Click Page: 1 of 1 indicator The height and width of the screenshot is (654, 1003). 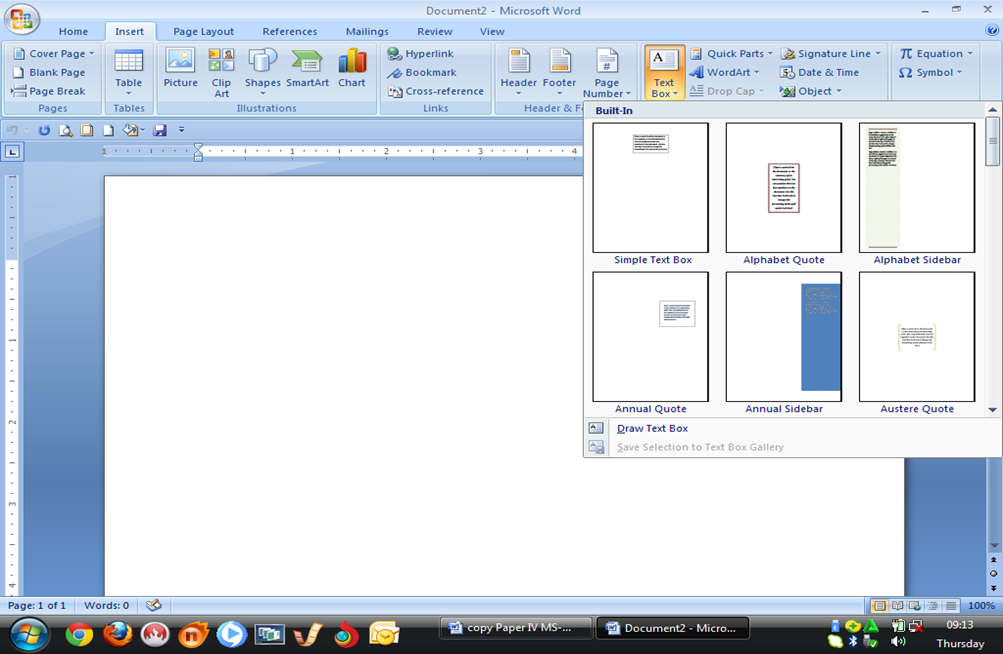[x=37, y=605]
